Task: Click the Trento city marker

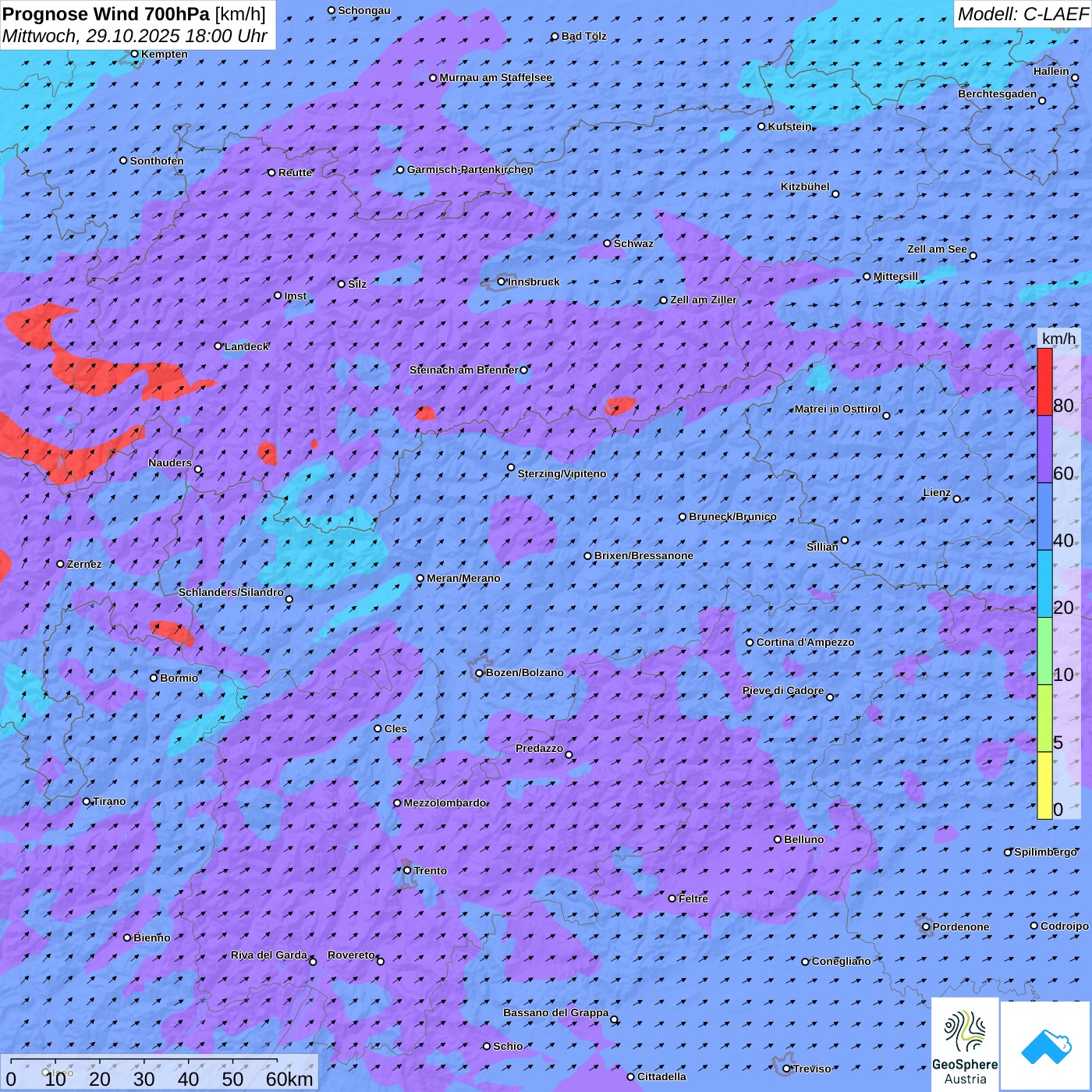Action: tap(407, 870)
